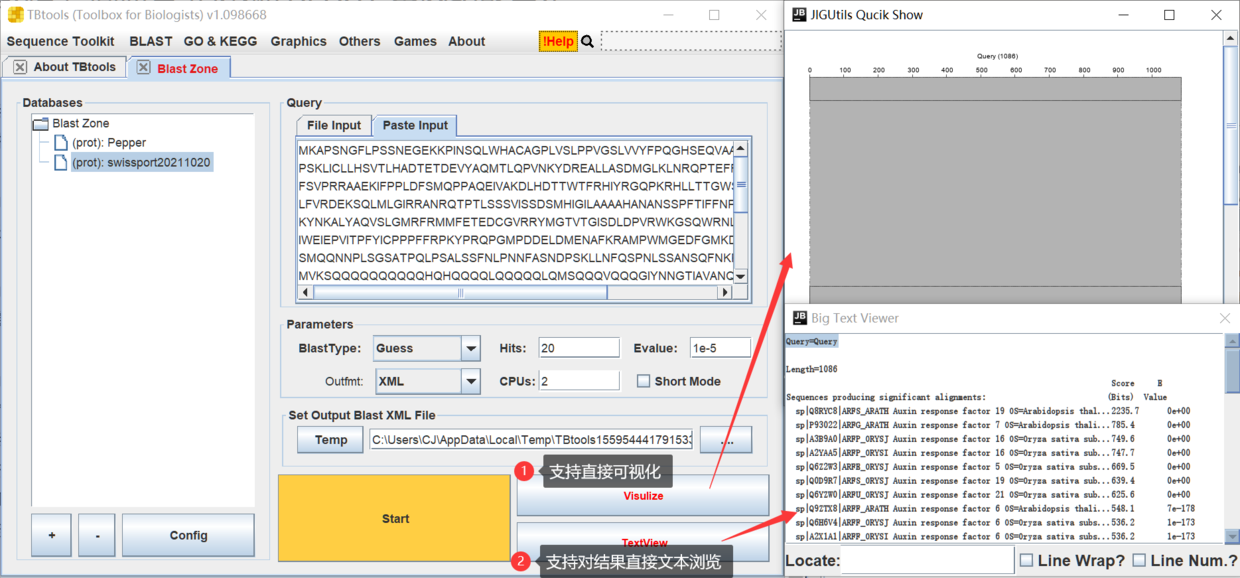Click the search magnifier icon beside Help
Viewport: 1240px width, 578px height.
point(587,41)
